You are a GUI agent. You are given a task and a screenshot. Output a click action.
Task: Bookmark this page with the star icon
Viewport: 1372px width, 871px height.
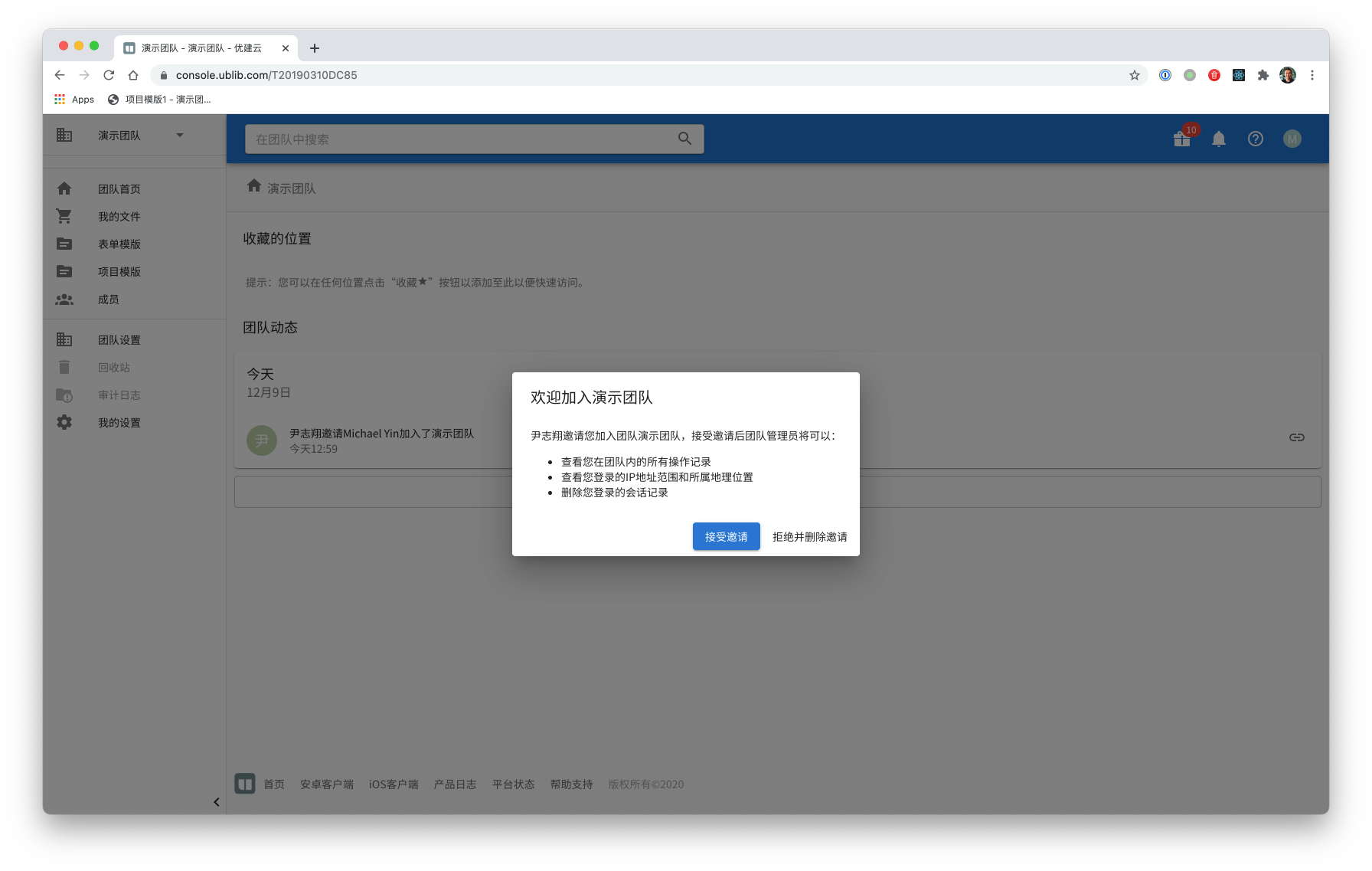tap(1135, 75)
